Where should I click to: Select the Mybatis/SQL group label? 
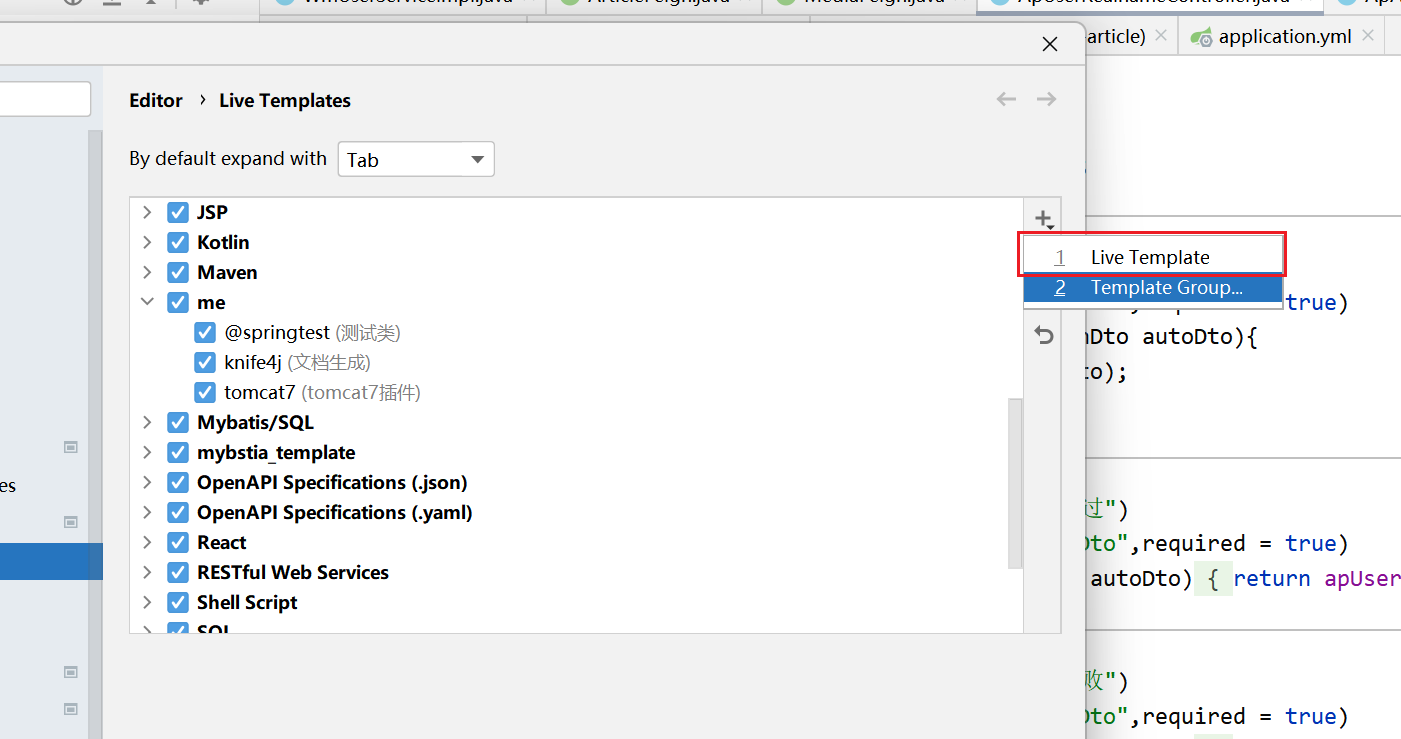[255, 422]
